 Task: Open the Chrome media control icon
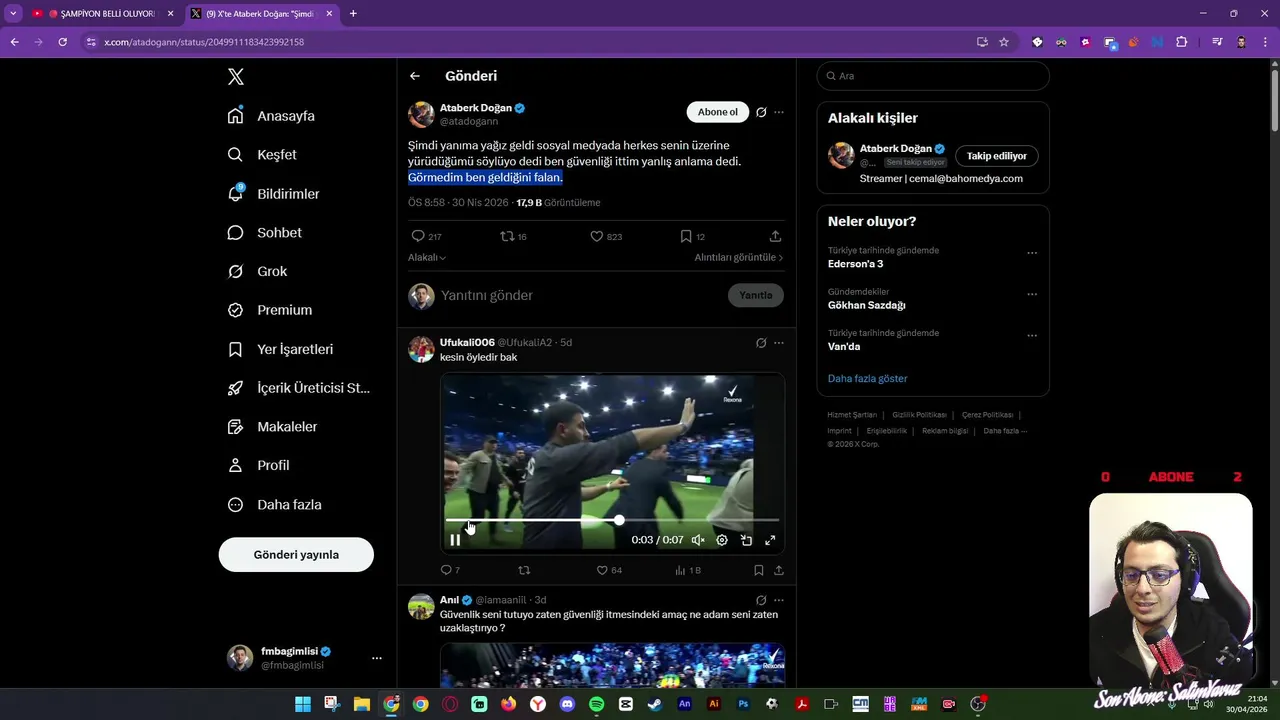coord(1217,42)
